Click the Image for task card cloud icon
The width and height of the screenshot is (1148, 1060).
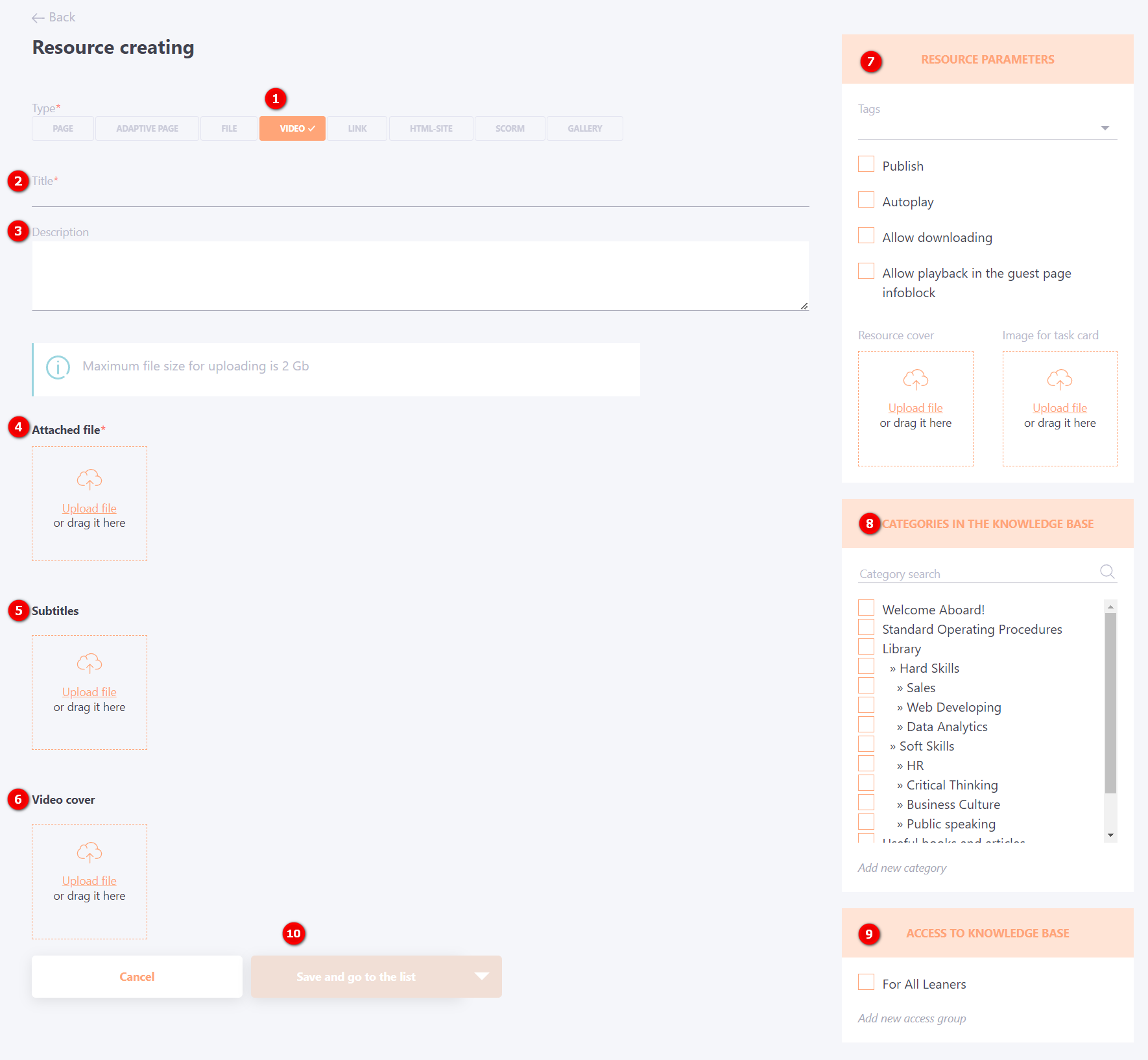pyautogui.click(x=1059, y=379)
